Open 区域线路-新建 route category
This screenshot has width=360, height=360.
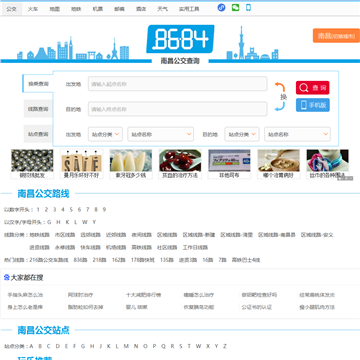tap(199, 235)
